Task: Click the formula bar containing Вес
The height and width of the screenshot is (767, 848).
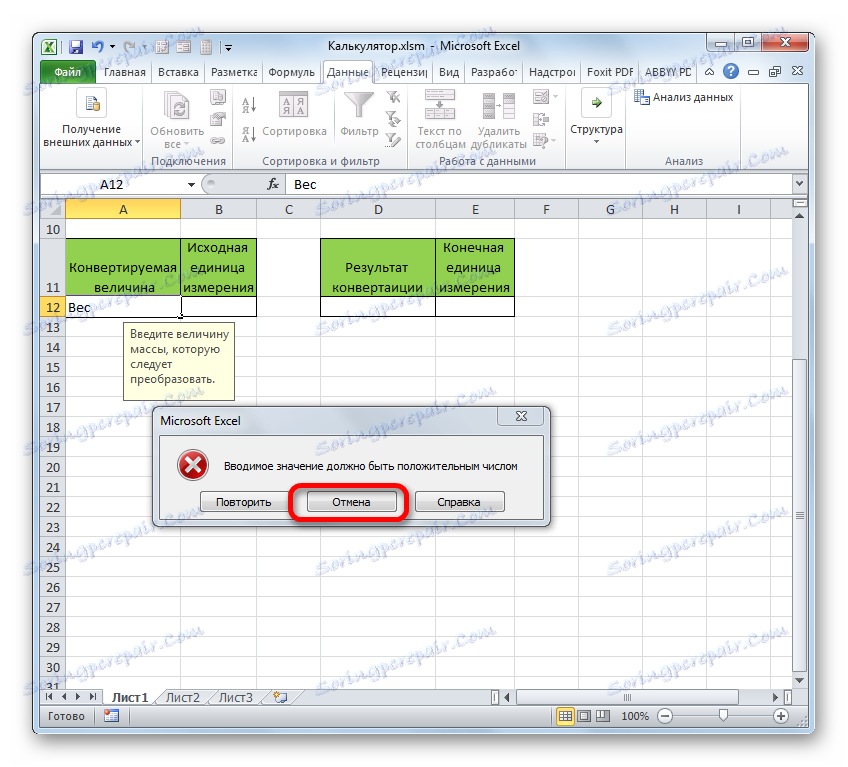Action: click(x=540, y=185)
